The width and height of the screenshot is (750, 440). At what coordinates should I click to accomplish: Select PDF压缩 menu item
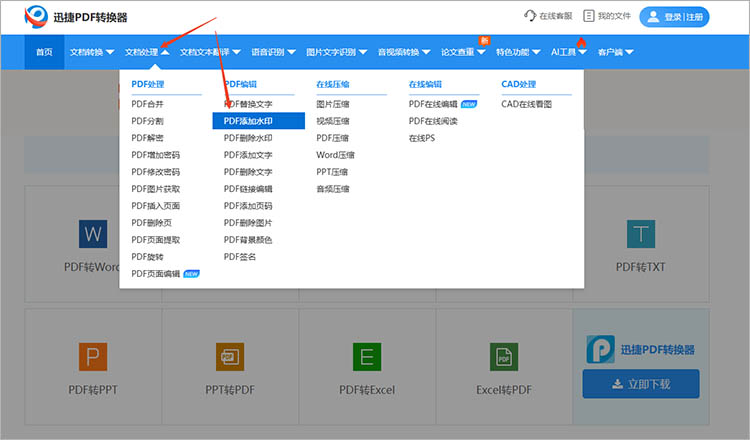332,138
